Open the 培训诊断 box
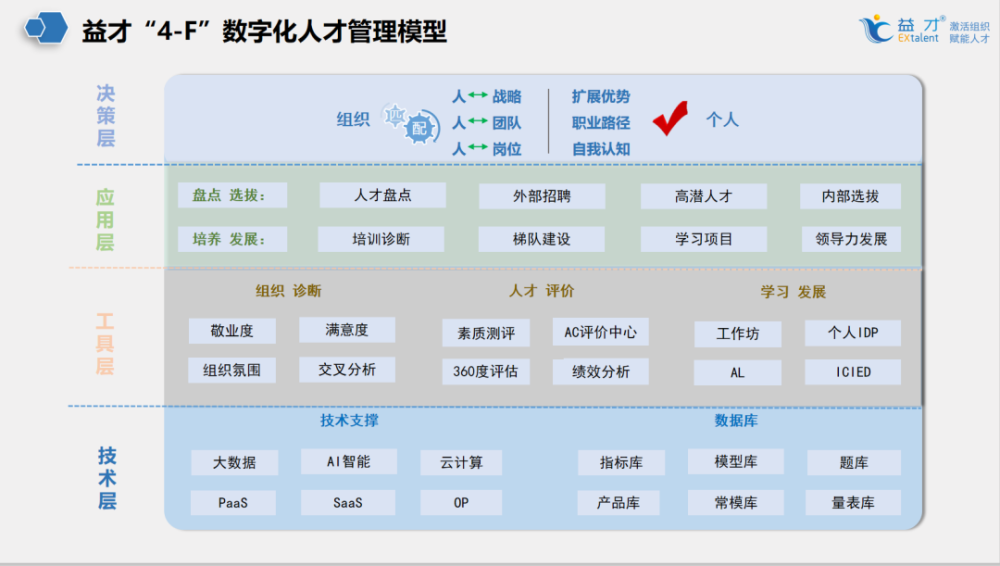 (x=381, y=239)
